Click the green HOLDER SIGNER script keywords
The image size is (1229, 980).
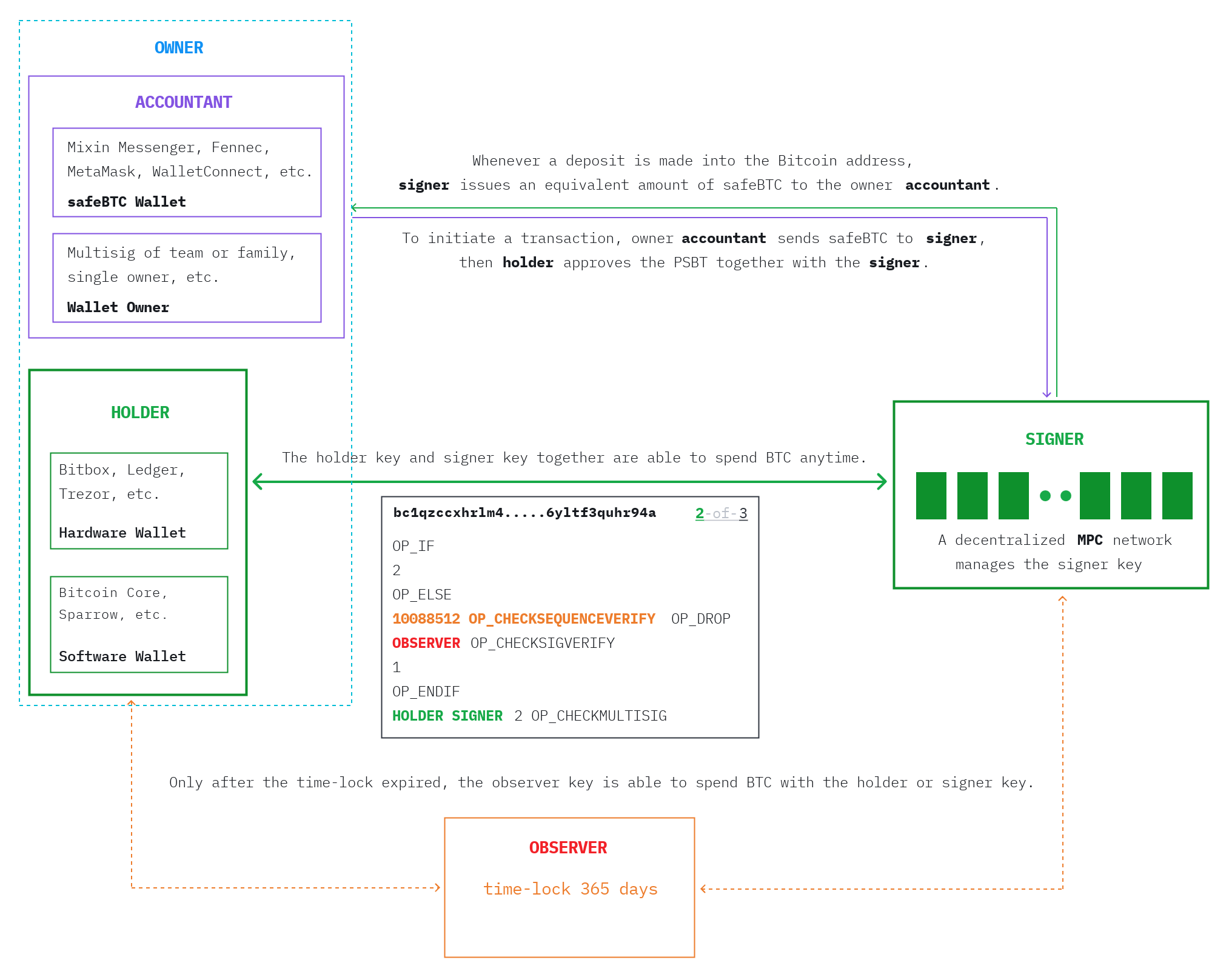[447, 716]
